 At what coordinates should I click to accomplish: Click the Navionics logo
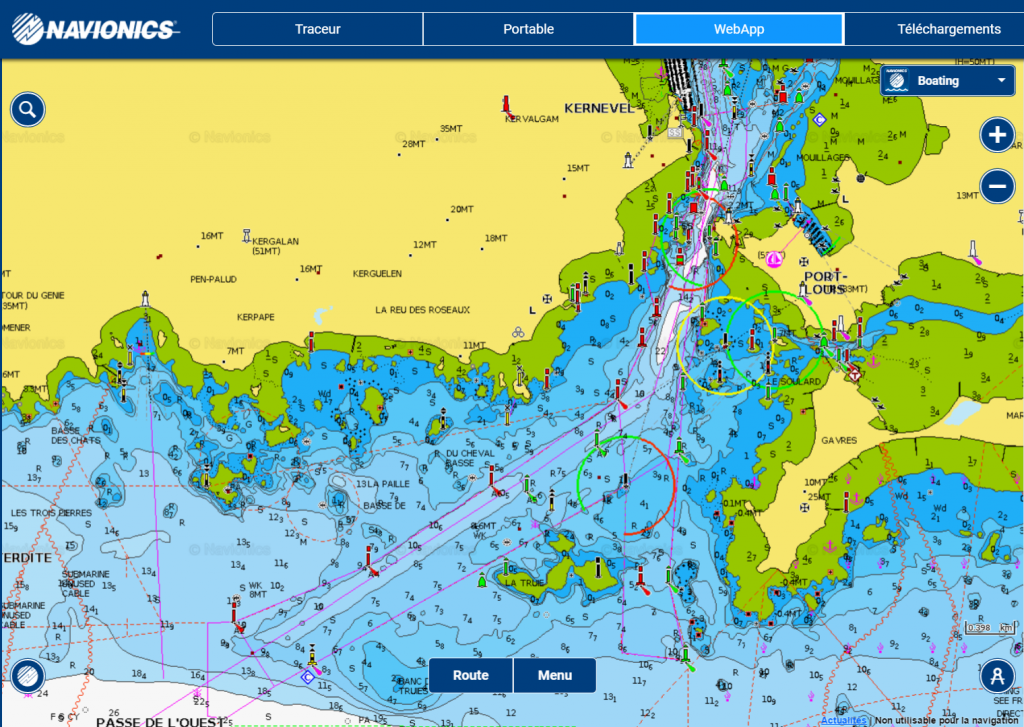tap(95, 29)
